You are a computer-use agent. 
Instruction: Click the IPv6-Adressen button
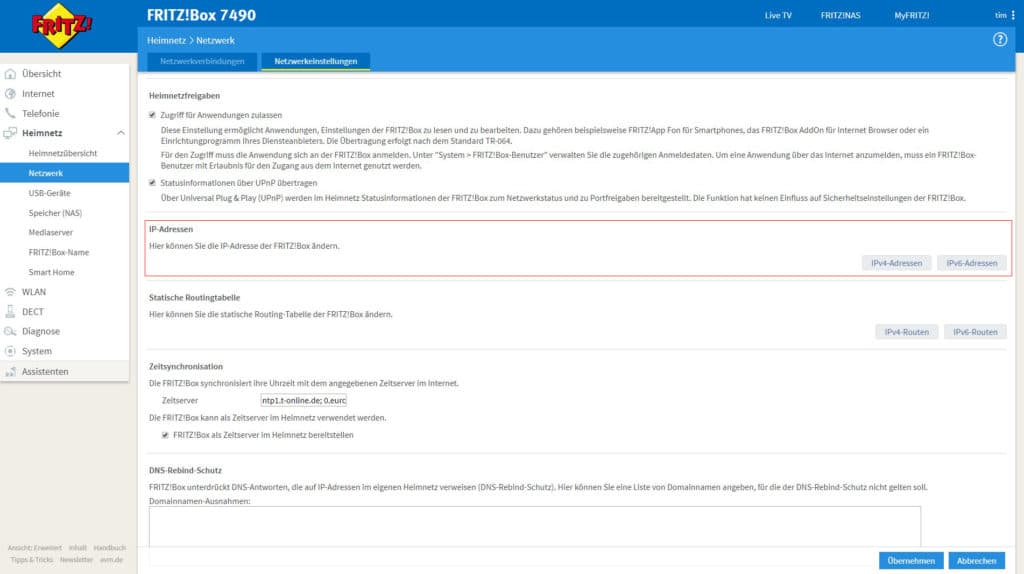pyautogui.click(x=972, y=263)
